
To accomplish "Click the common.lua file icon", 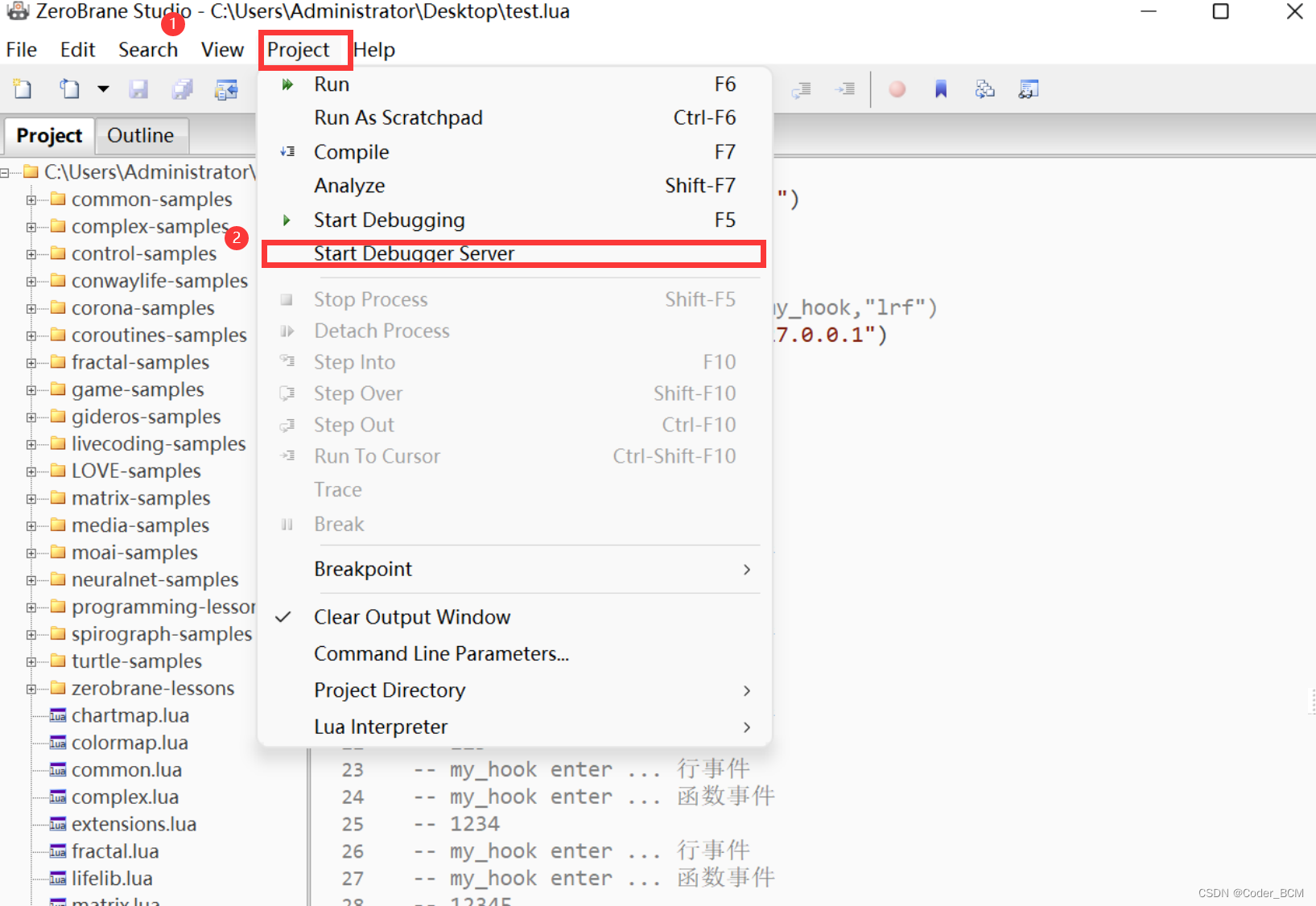I will (x=58, y=771).
